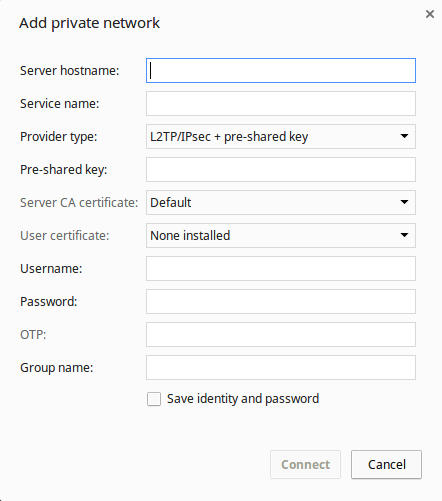The height and width of the screenshot is (501, 442).
Task: Click the 'Server CA certificate:' label
Action: [79, 203]
